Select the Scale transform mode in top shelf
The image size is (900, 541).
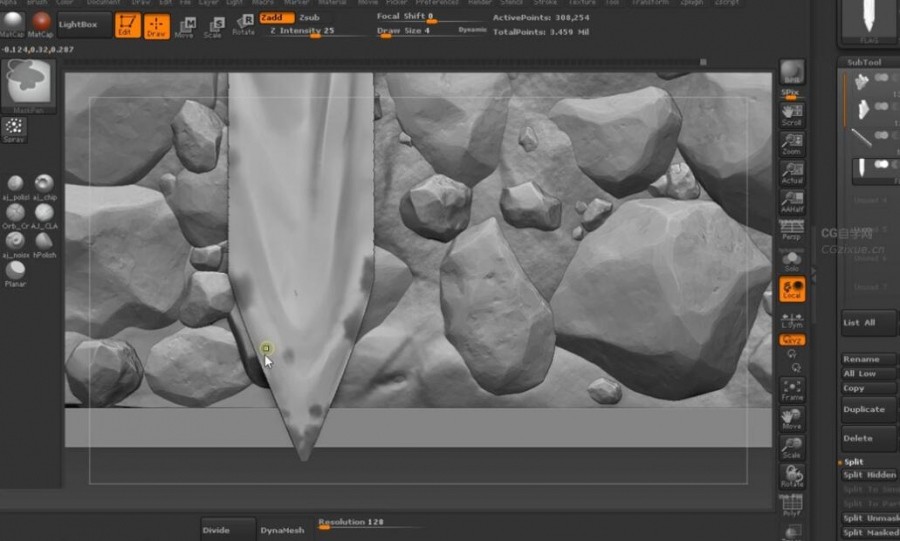[214, 27]
